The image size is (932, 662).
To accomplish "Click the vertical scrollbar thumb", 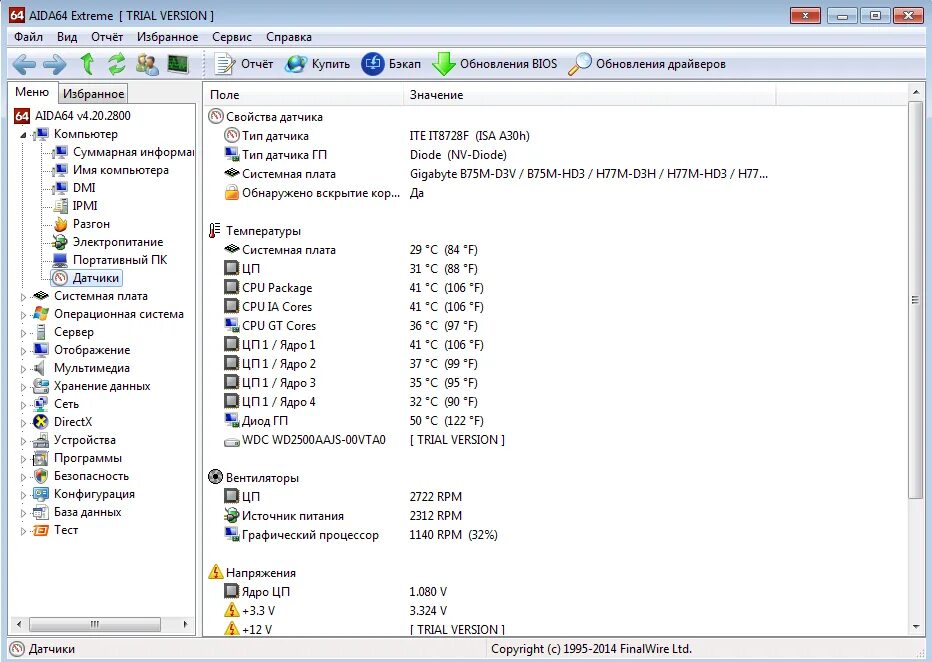I will pos(915,300).
